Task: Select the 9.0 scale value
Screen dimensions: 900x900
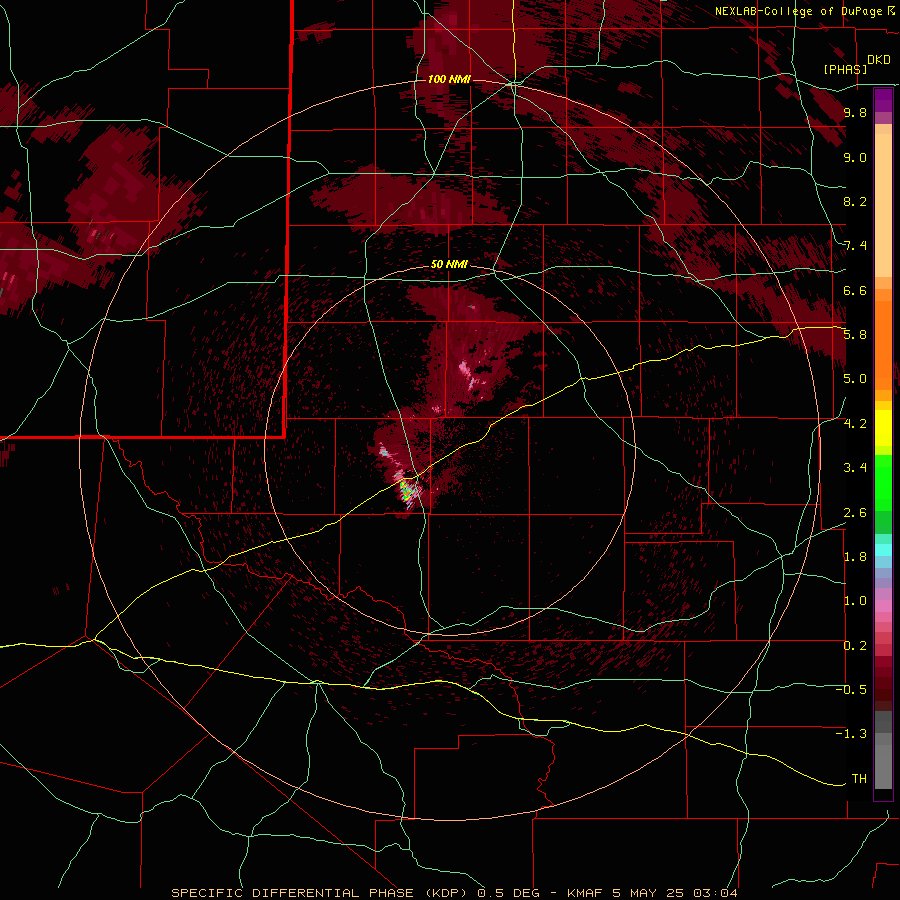Action: coord(855,157)
